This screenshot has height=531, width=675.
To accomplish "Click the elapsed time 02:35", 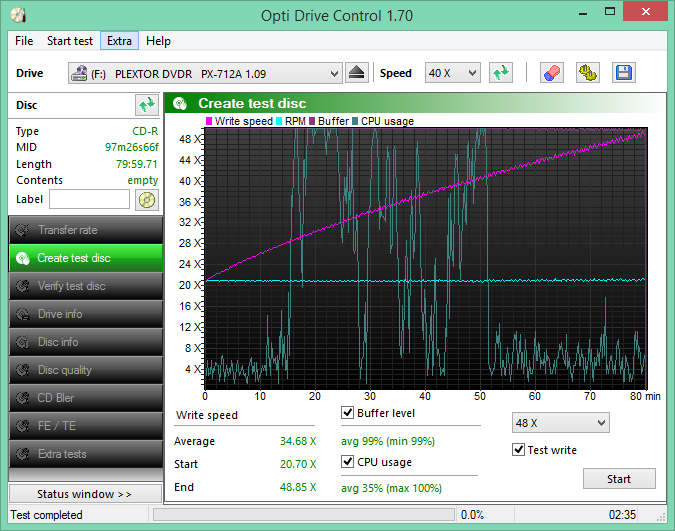I will 622,515.
